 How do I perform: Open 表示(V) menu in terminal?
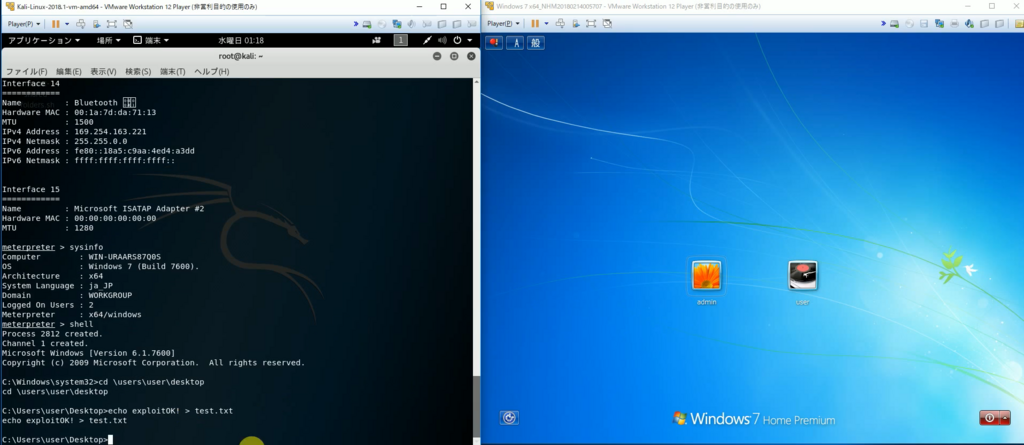(x=103, y=71)
